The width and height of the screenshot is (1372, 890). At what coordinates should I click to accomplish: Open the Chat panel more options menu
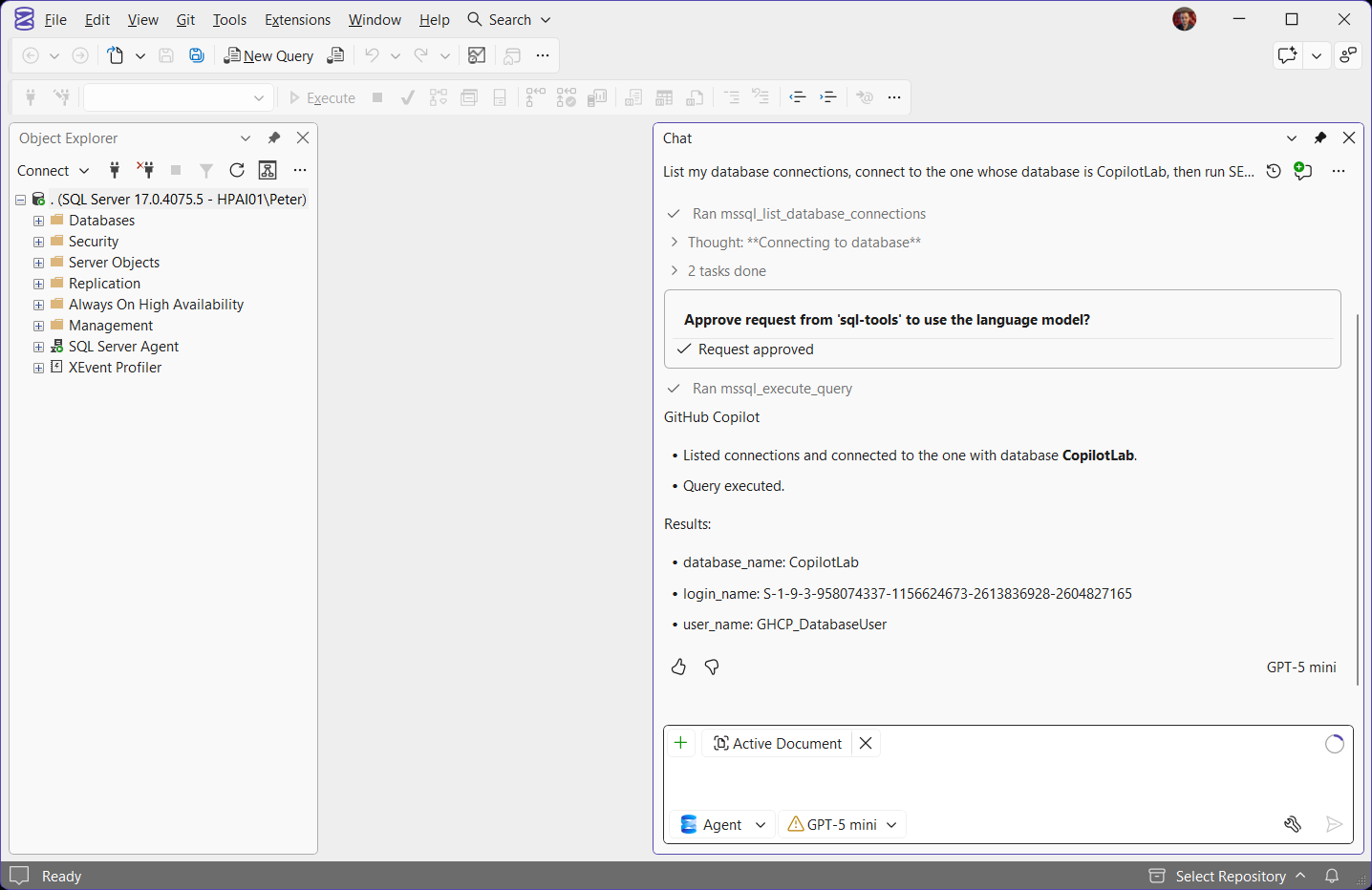1339,171
